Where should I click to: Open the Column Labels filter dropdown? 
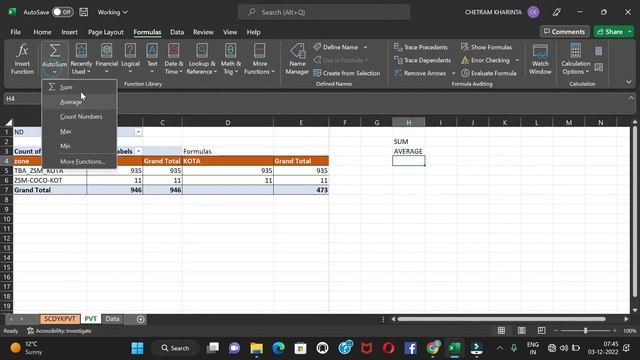[138, 151]
